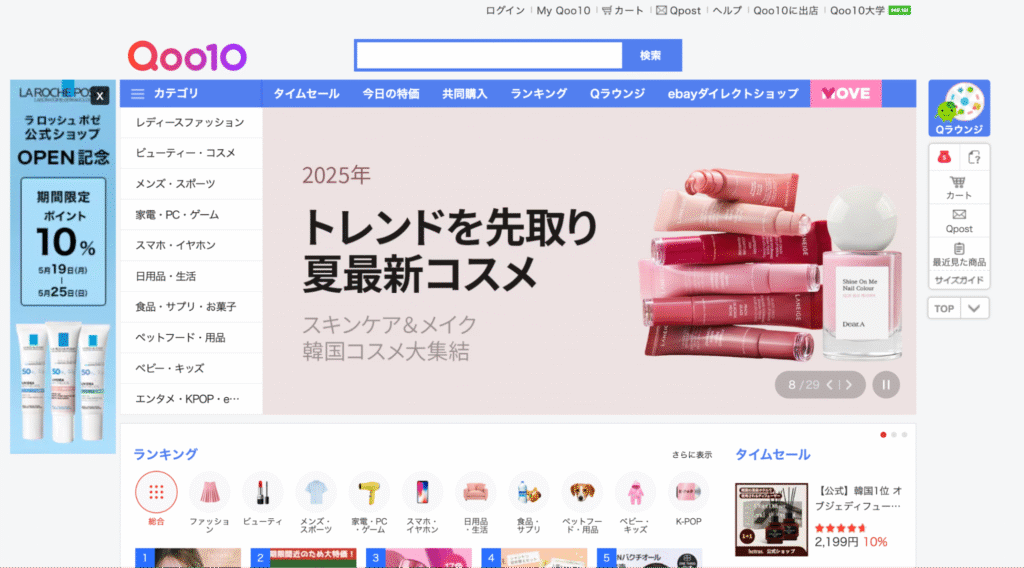This screenshot has width=1024, height=568.
Task: Open Qpost link in top bar
Action: pyautogui.click(x=678, y=10)
